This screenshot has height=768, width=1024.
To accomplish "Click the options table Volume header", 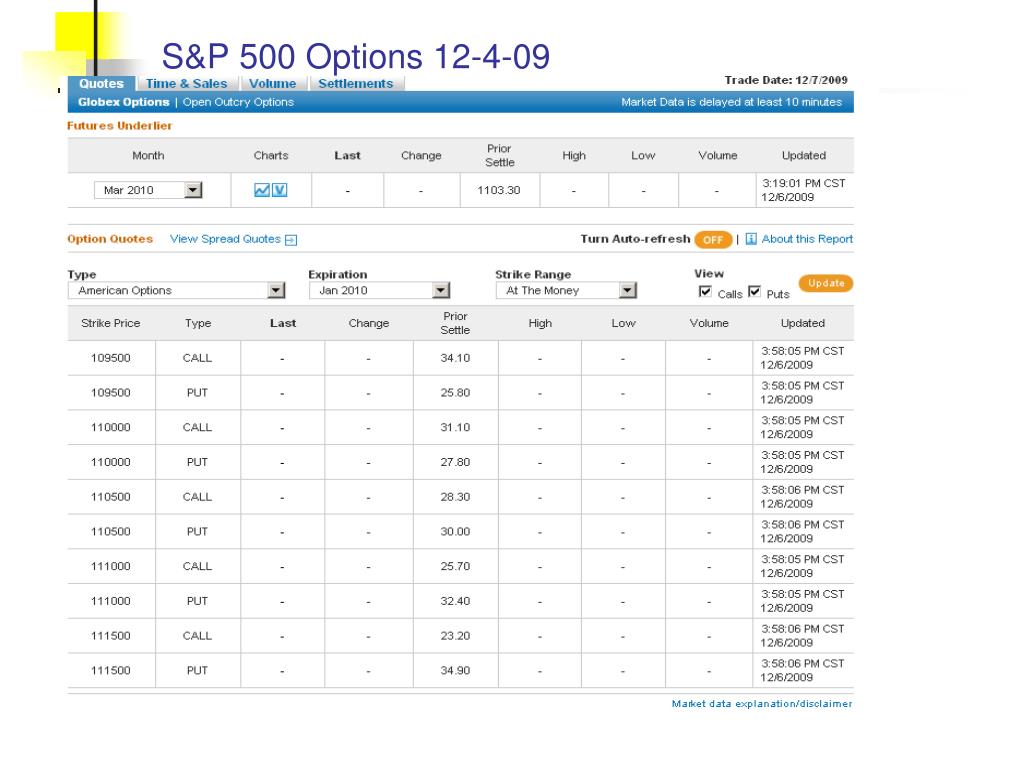I will pos(709,323).
